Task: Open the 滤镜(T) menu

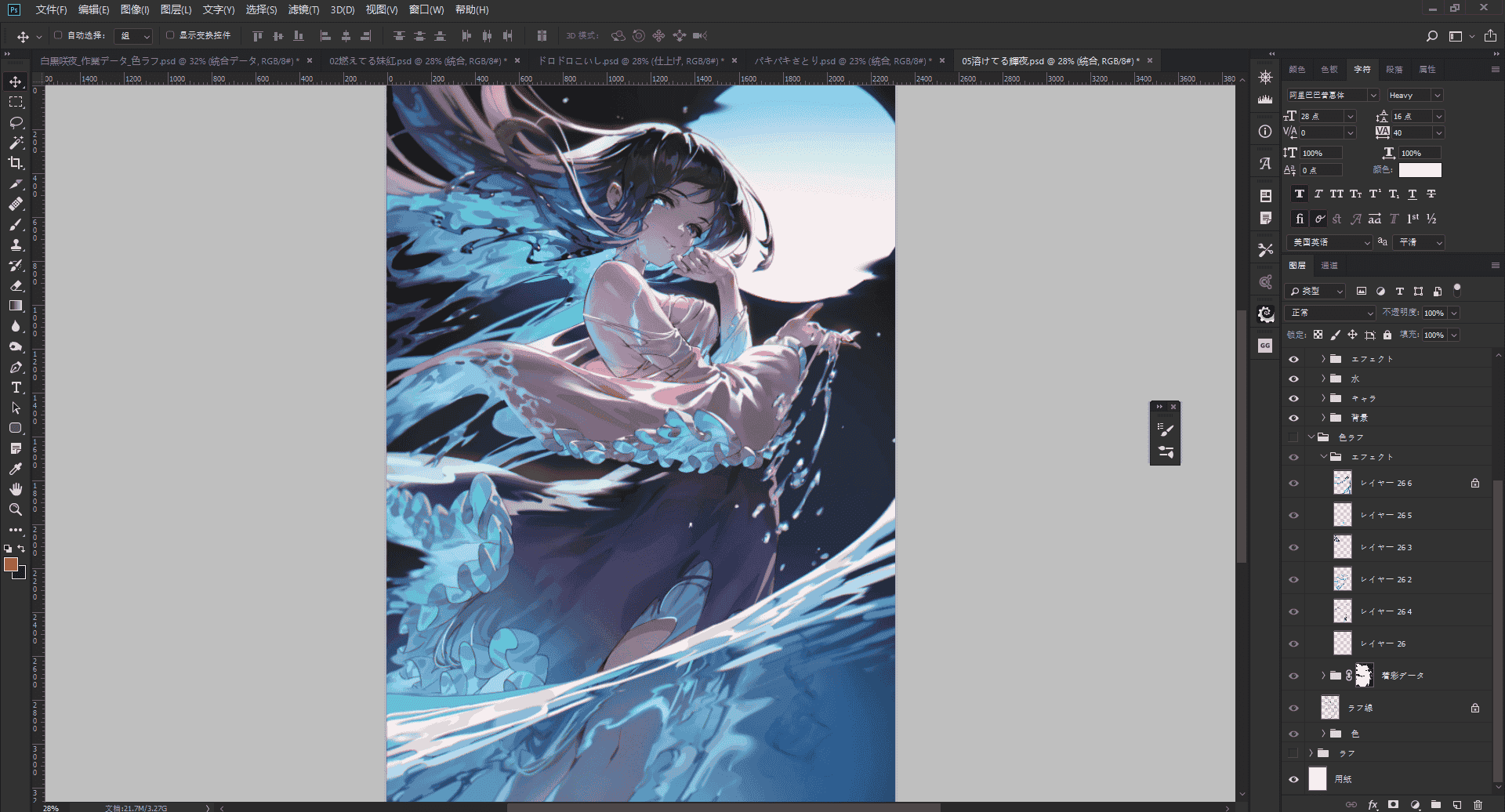Action: coord(303,10)
